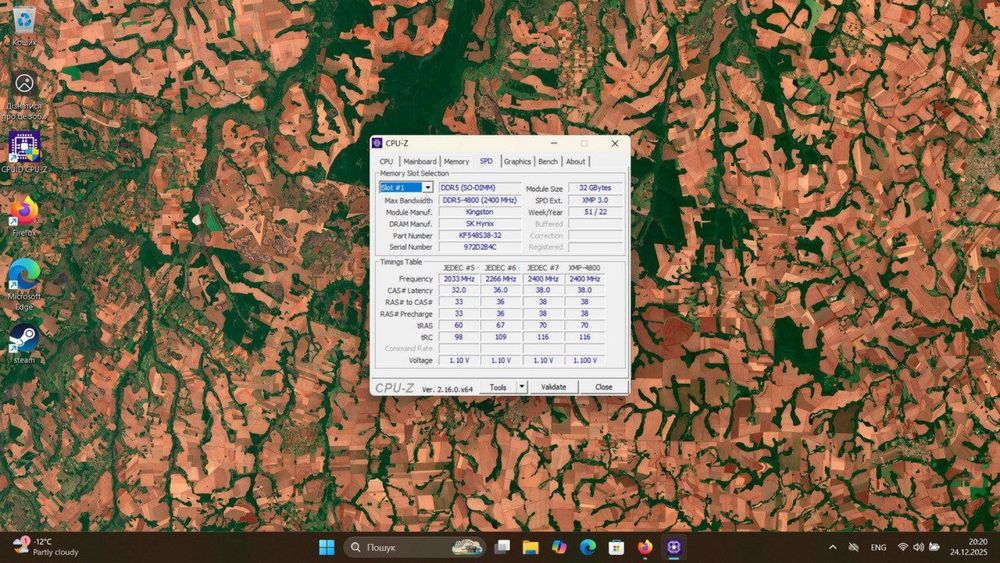Click the Validate button
1000x563 pixels.
coord(554,387)
